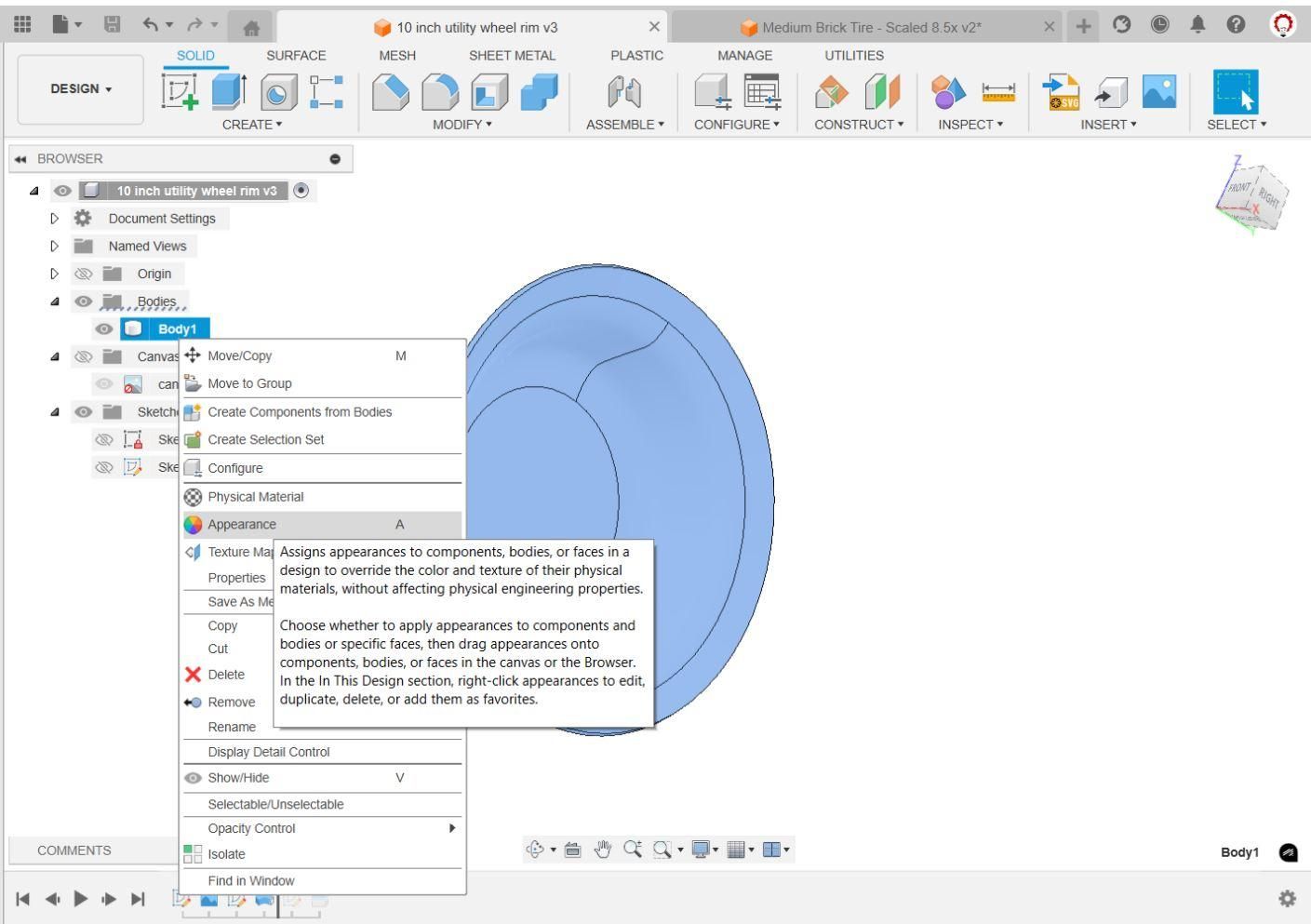Select the Extrude tool
Image resolution: width=1311 pixels, height=924 pixels.
[229, 92]
